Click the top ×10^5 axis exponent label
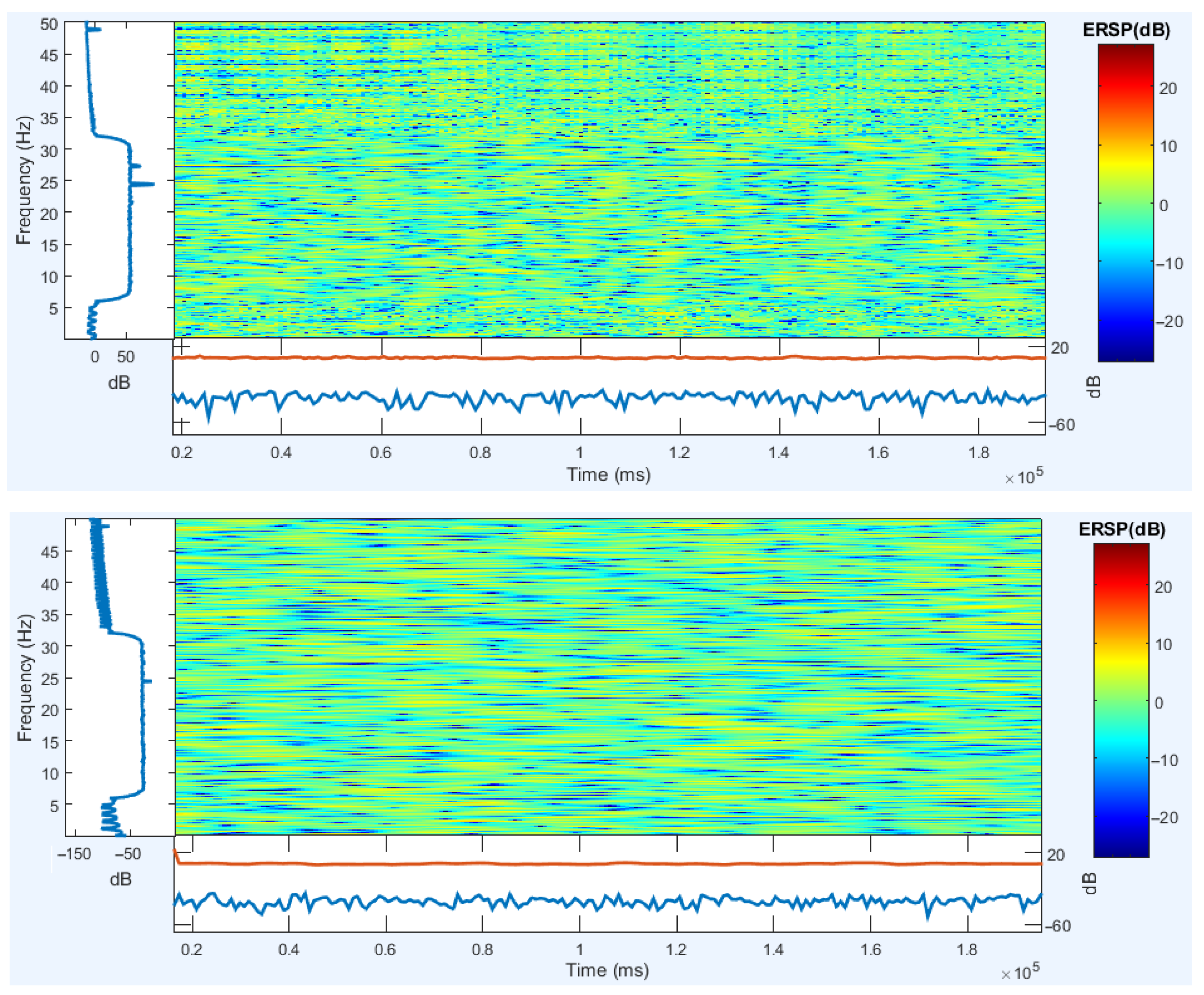The image size is (1204, 995). pos(1024,477)
